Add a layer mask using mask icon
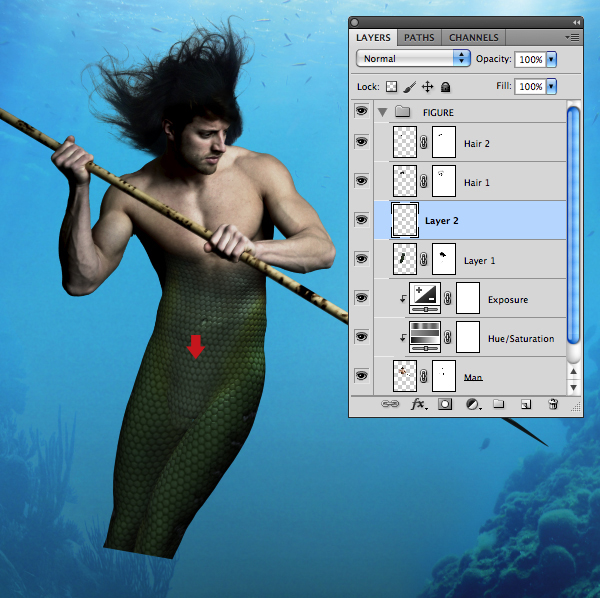Screen dimensions: 600x598 pyautogui.click(x=445, y=404)
